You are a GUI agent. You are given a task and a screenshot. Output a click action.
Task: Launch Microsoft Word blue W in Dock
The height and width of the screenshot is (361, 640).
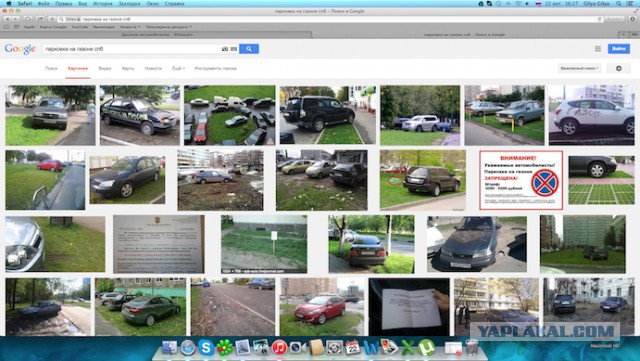click(x=371, y=348)
